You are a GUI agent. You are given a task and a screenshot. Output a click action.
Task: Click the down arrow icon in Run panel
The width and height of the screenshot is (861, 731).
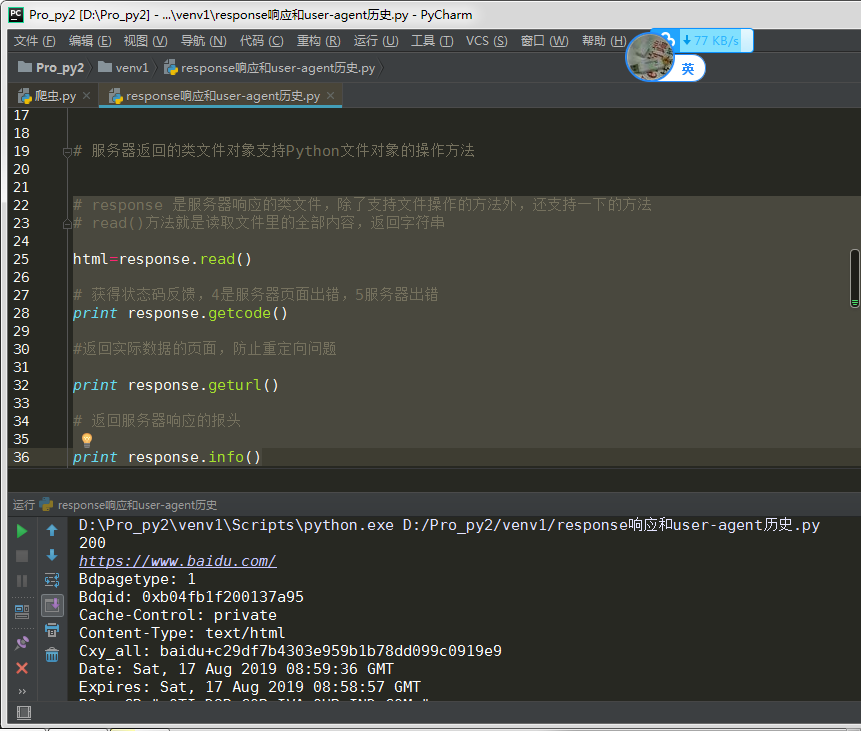(x=52, y=555)
